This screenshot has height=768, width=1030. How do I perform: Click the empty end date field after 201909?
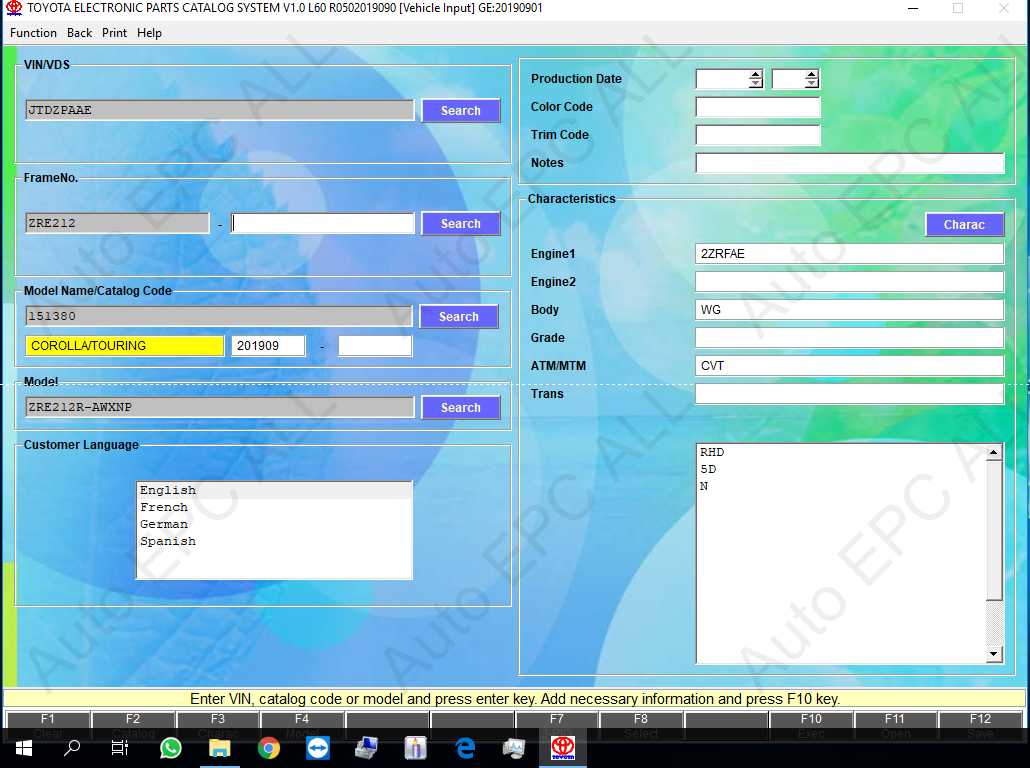pyautogui.click(x=375, y=346)
